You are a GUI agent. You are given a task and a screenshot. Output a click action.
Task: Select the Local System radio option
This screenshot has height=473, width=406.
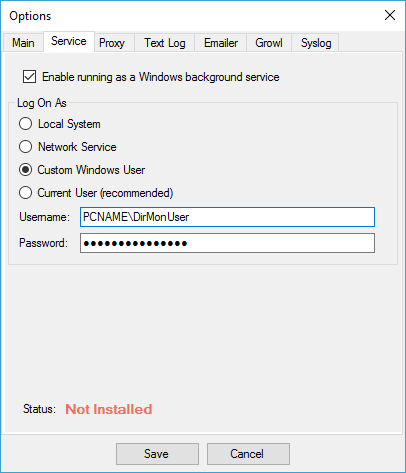pyautogui.click(x=26, y=124)
